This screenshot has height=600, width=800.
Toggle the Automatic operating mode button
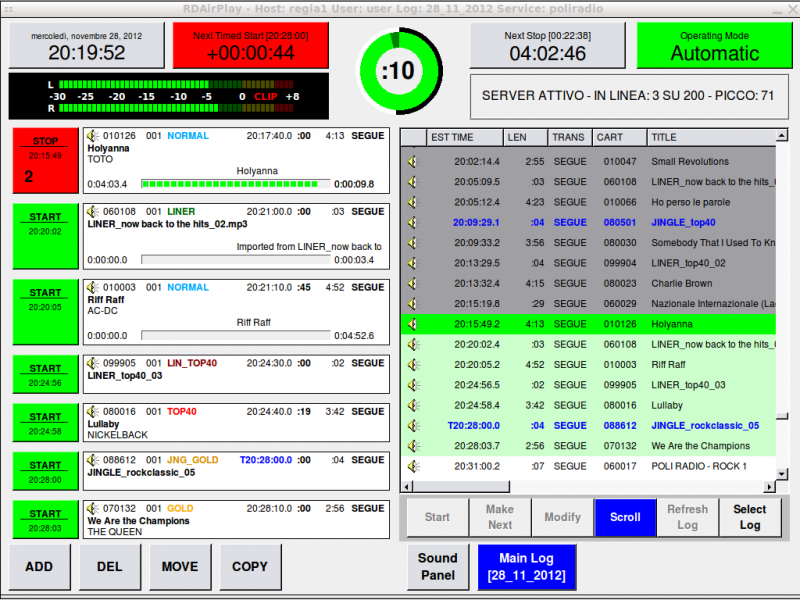coord(714,46)
